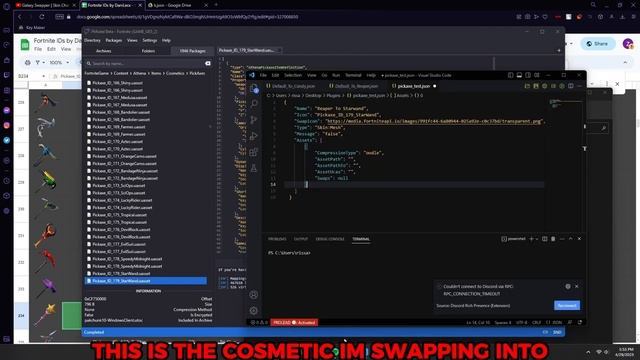Click browser reload button
The width and height of the screenshot is (640, 360).
[42, 17]
